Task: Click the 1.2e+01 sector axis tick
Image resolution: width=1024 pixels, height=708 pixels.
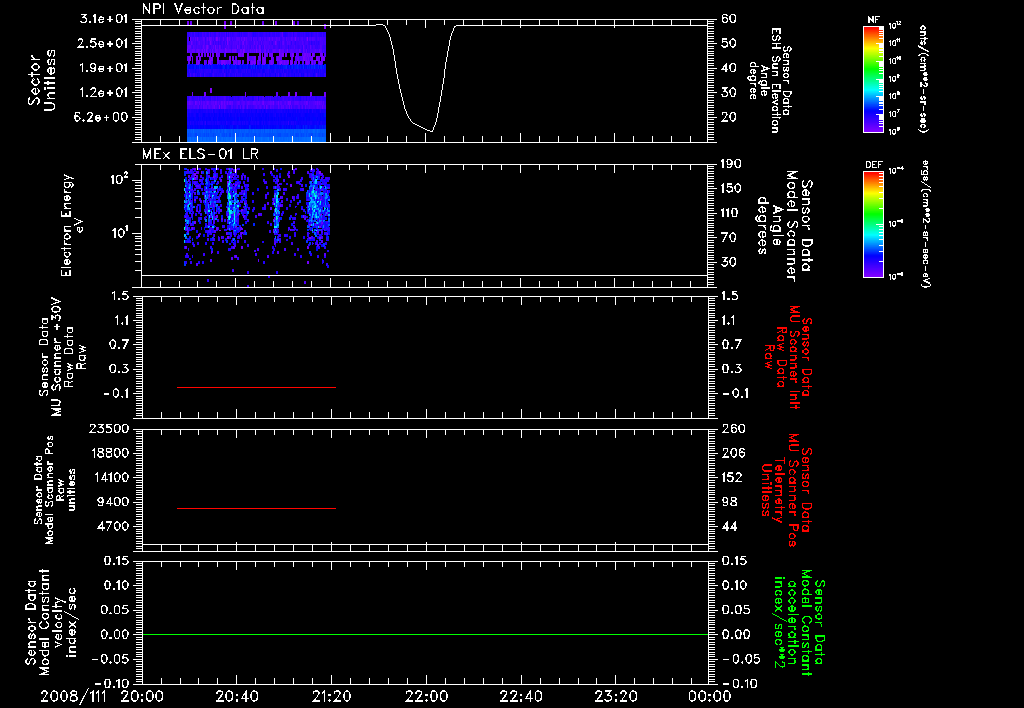Action: pos(104,93)
